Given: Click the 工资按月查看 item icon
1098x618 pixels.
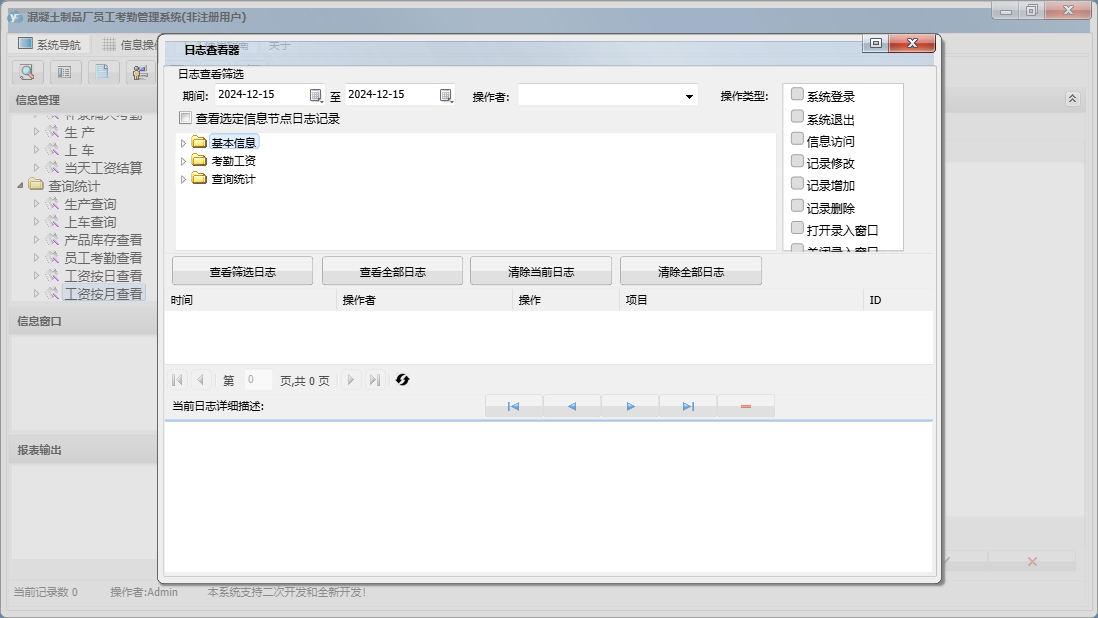Looking at the screenshot, I should coord(53,293).
